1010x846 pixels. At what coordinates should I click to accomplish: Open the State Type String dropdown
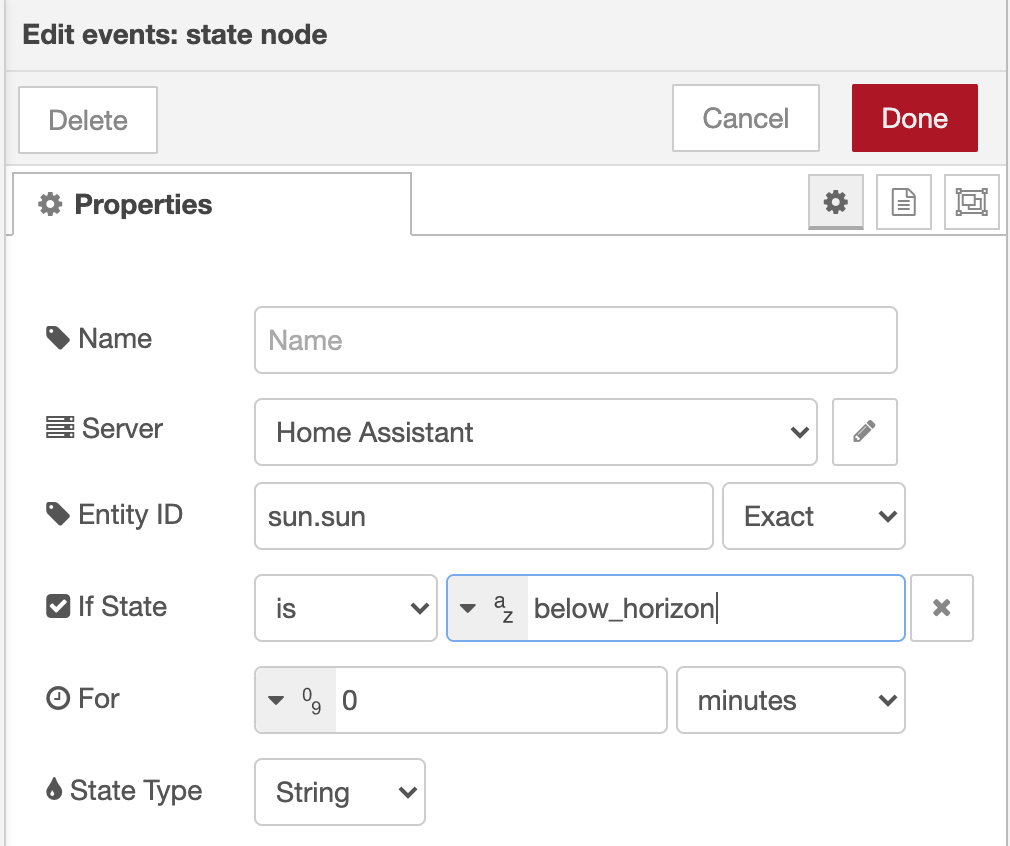point(339,792)
